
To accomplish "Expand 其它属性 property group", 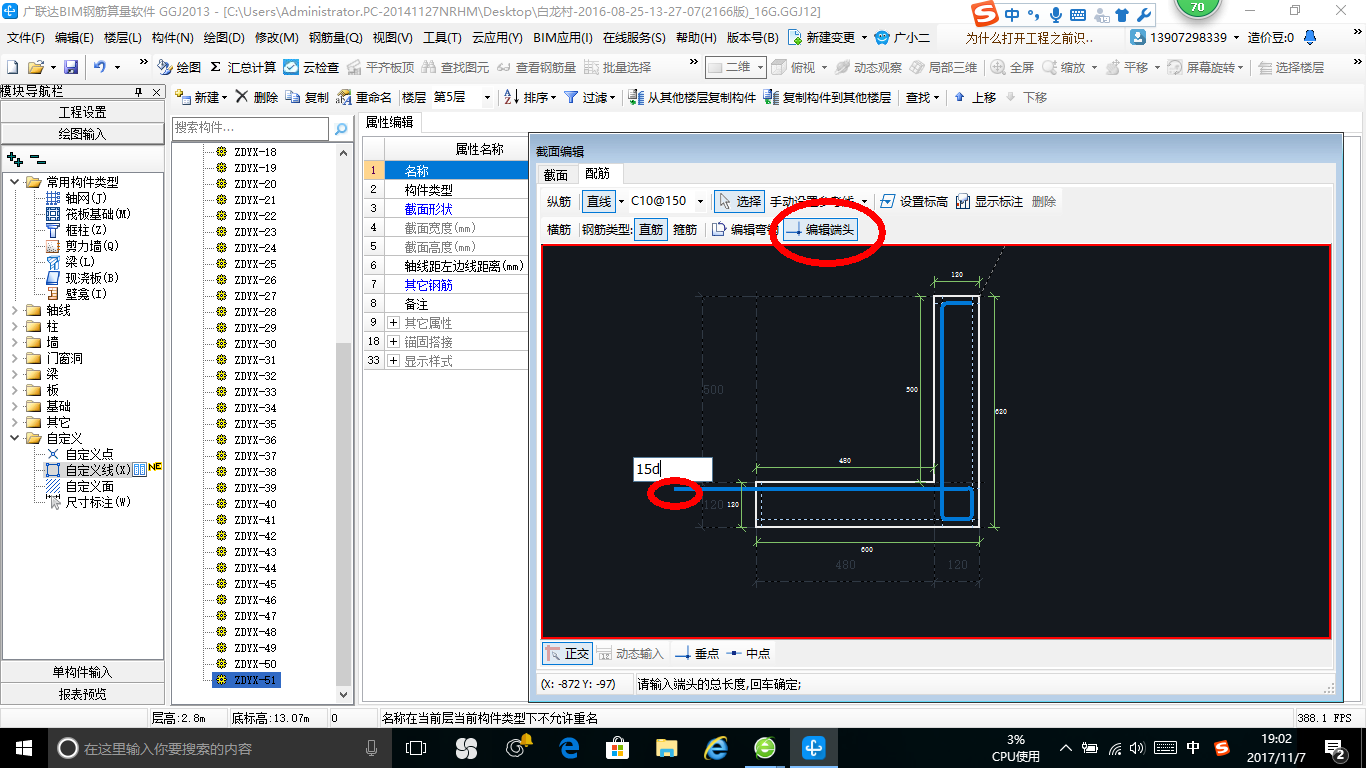I will click(393, 323).
